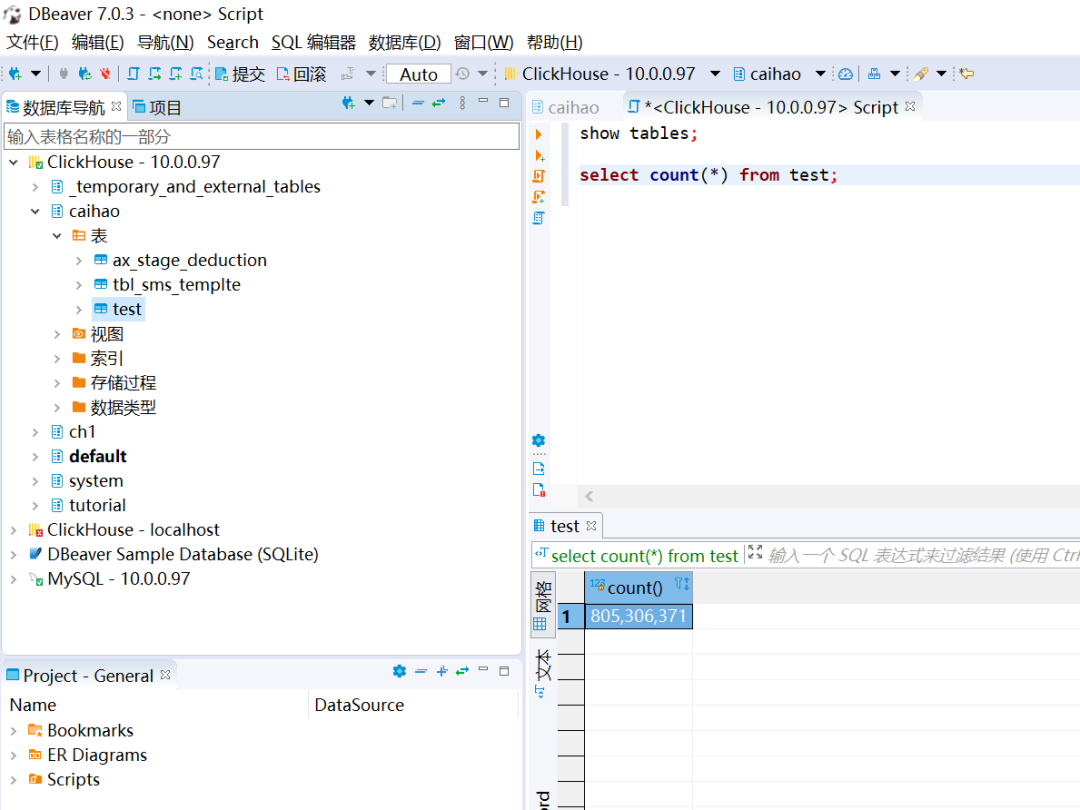Click the Auto transaction mode box

point(419,74)
